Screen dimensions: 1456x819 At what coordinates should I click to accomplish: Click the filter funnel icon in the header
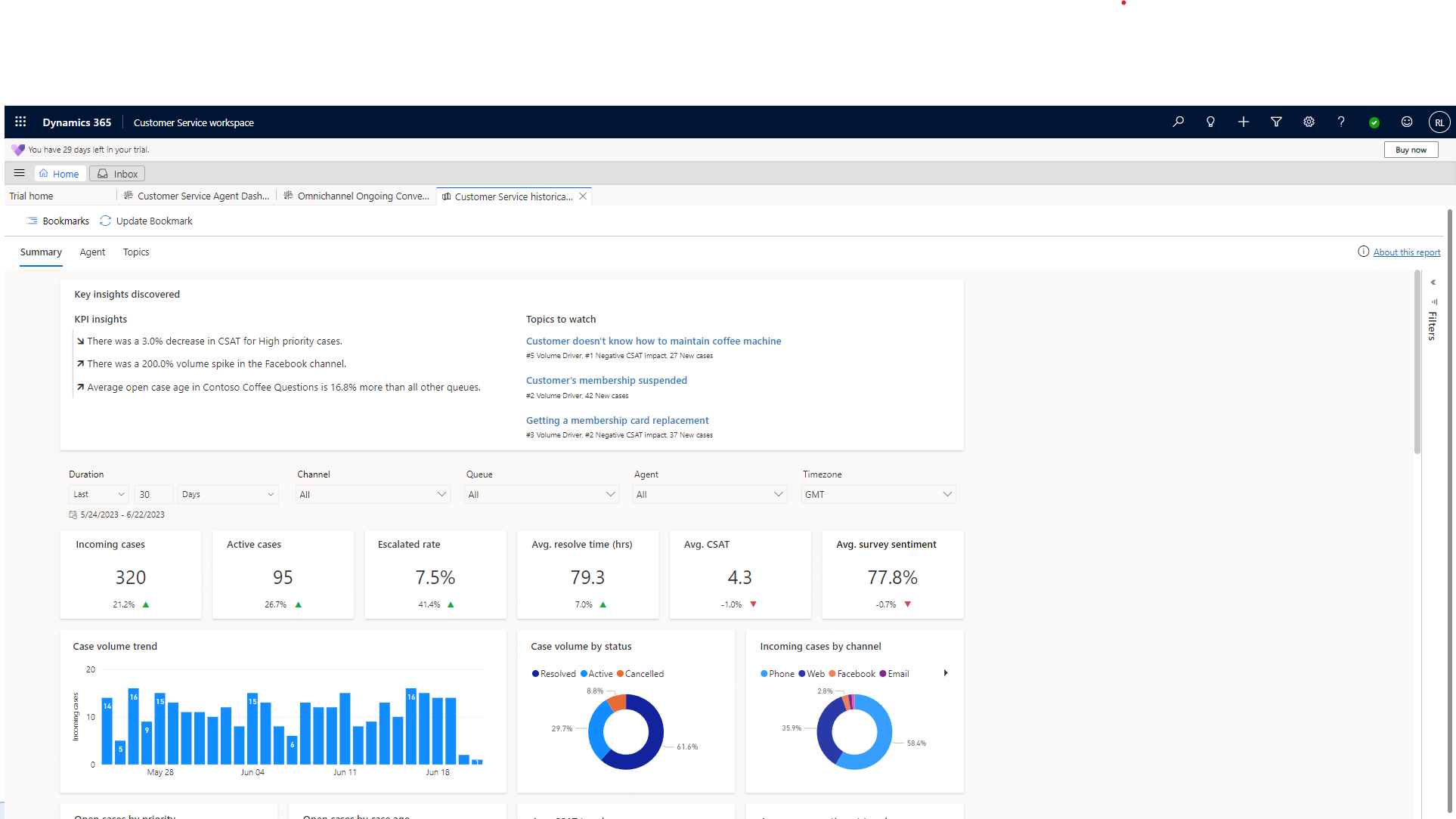click(1276, 122)
